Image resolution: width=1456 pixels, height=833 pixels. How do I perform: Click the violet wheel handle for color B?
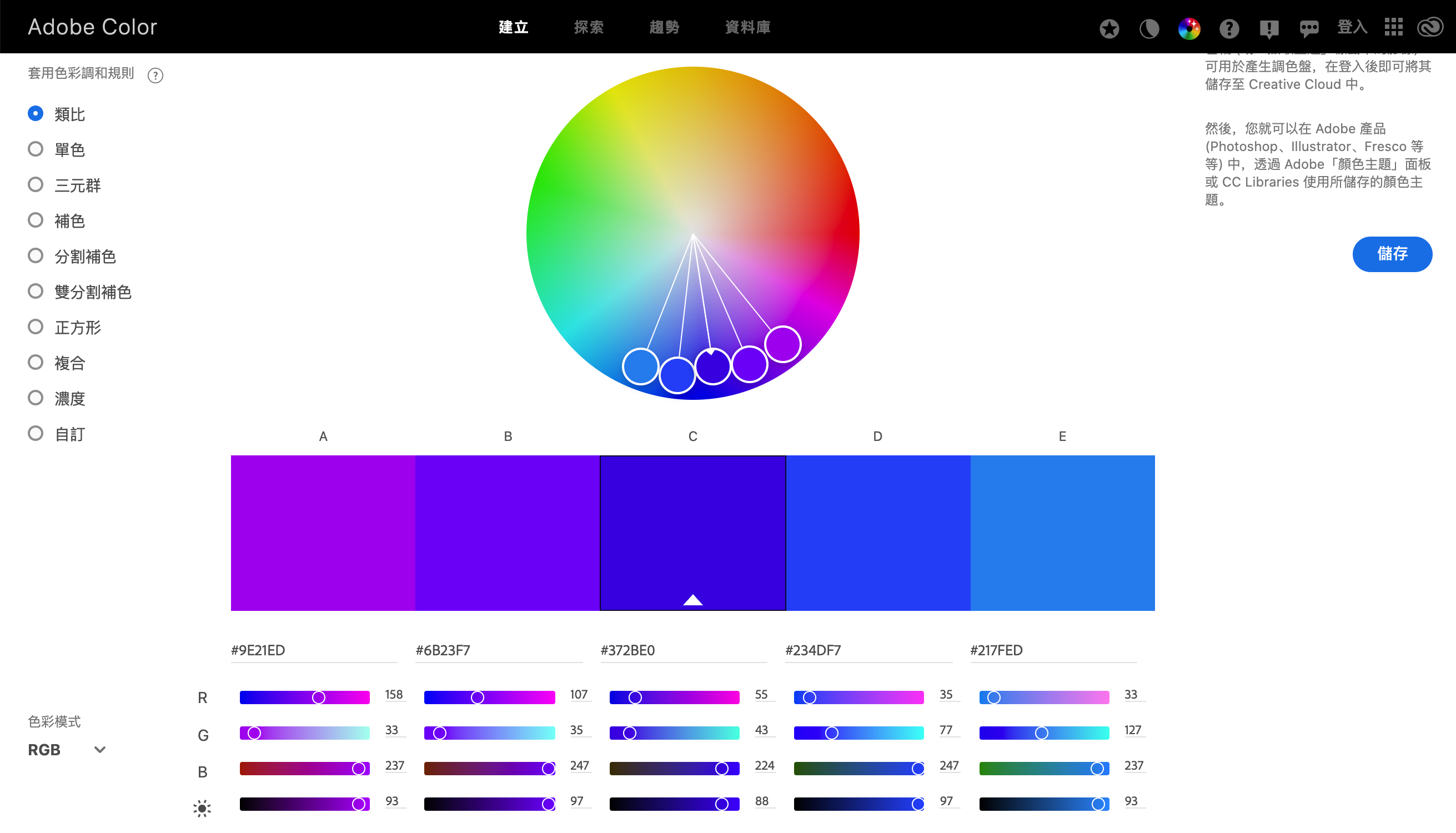pyautogui.click(x=750, y=364)
